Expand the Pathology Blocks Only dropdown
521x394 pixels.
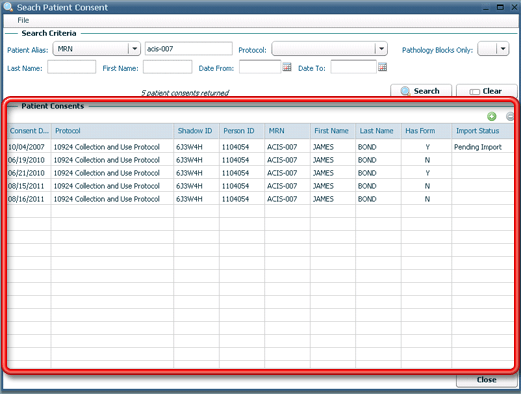tap(503, 49)
